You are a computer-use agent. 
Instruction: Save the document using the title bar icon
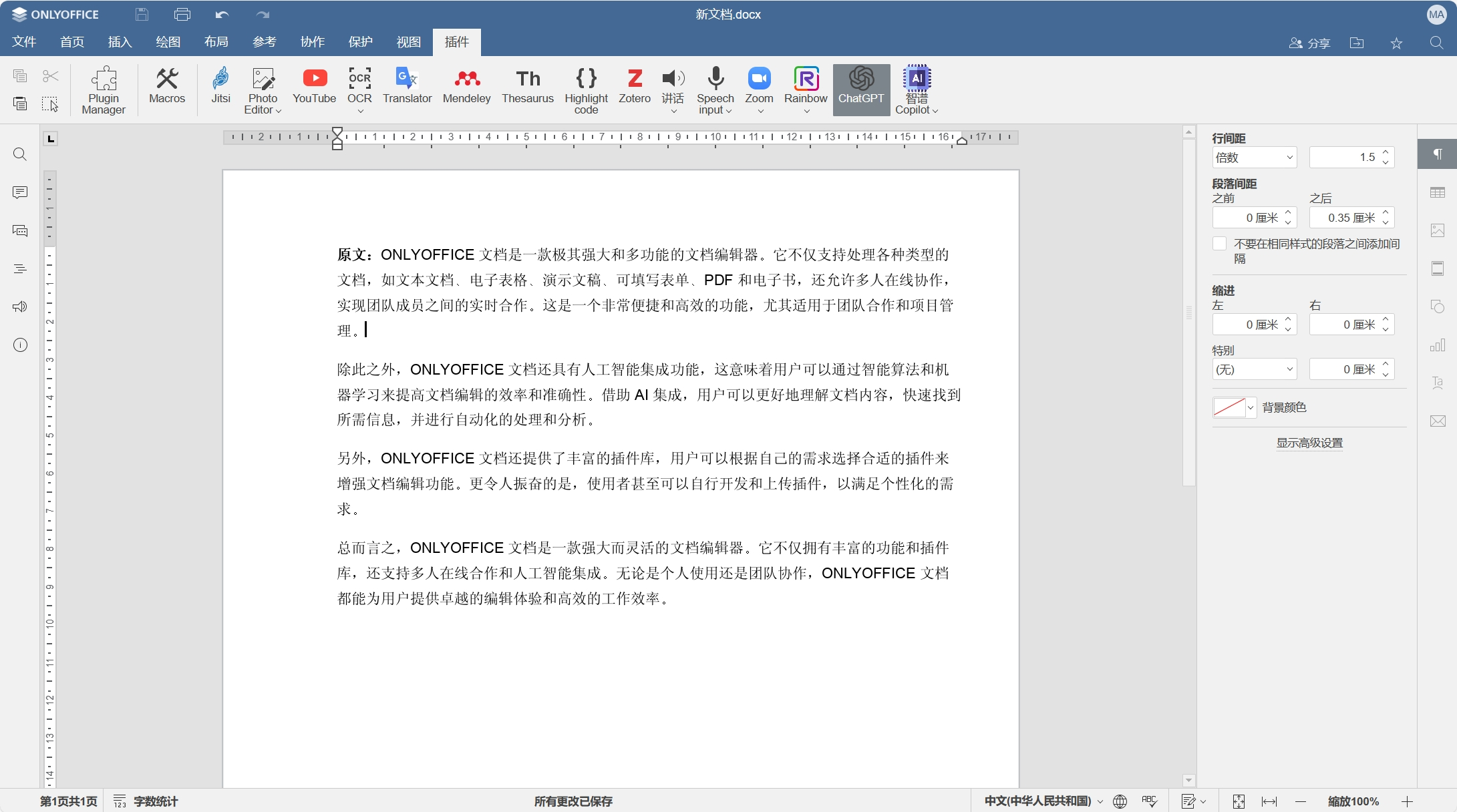(x=142, y=14)
